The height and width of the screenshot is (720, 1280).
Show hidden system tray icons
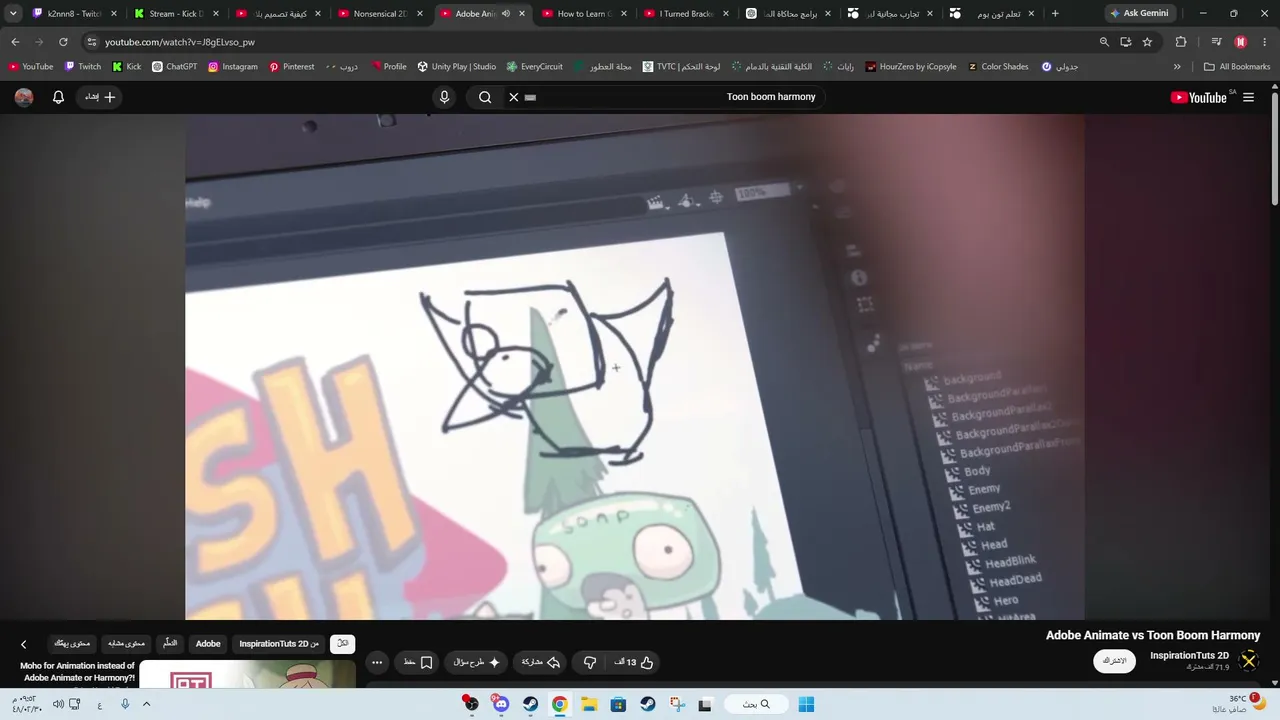[x=146, y=704]
